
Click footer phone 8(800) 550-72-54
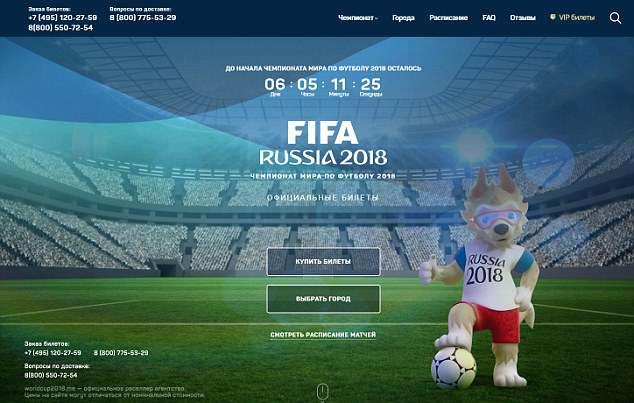pyautogui.click(x=51, y=375)
